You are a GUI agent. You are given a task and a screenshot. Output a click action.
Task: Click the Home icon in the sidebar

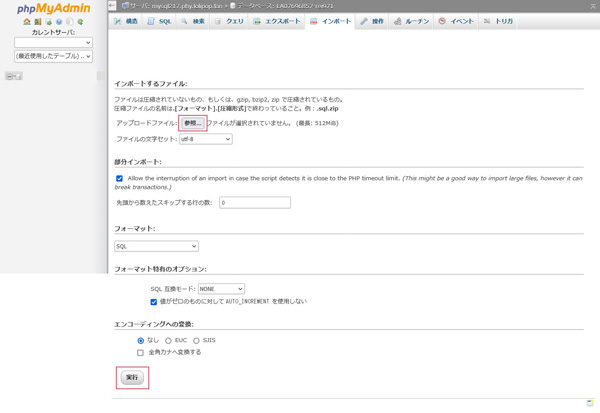click(x=27, y=22)
